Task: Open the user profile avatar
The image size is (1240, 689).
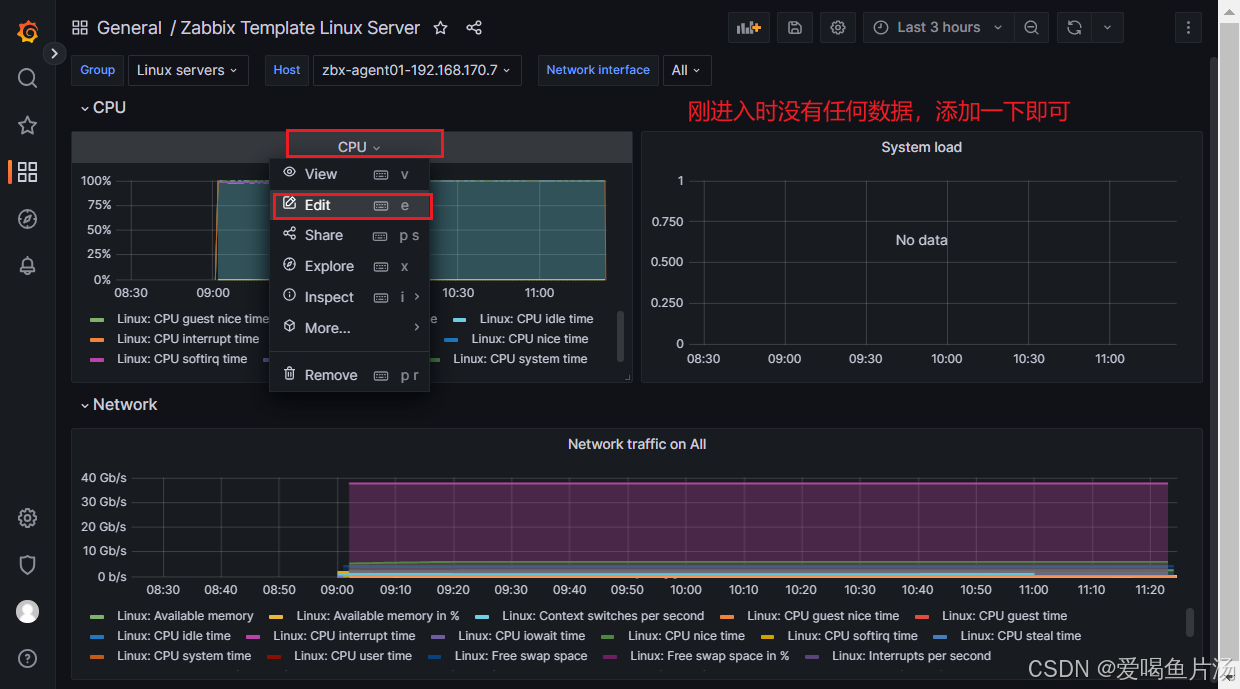Action: point(28,611)
